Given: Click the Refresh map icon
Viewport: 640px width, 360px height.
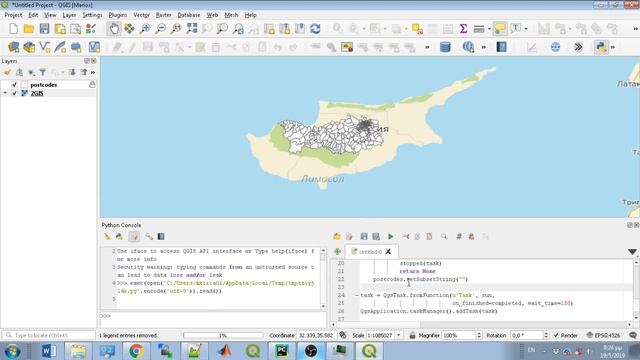Looking at the screenshot, I should (315, 29).
